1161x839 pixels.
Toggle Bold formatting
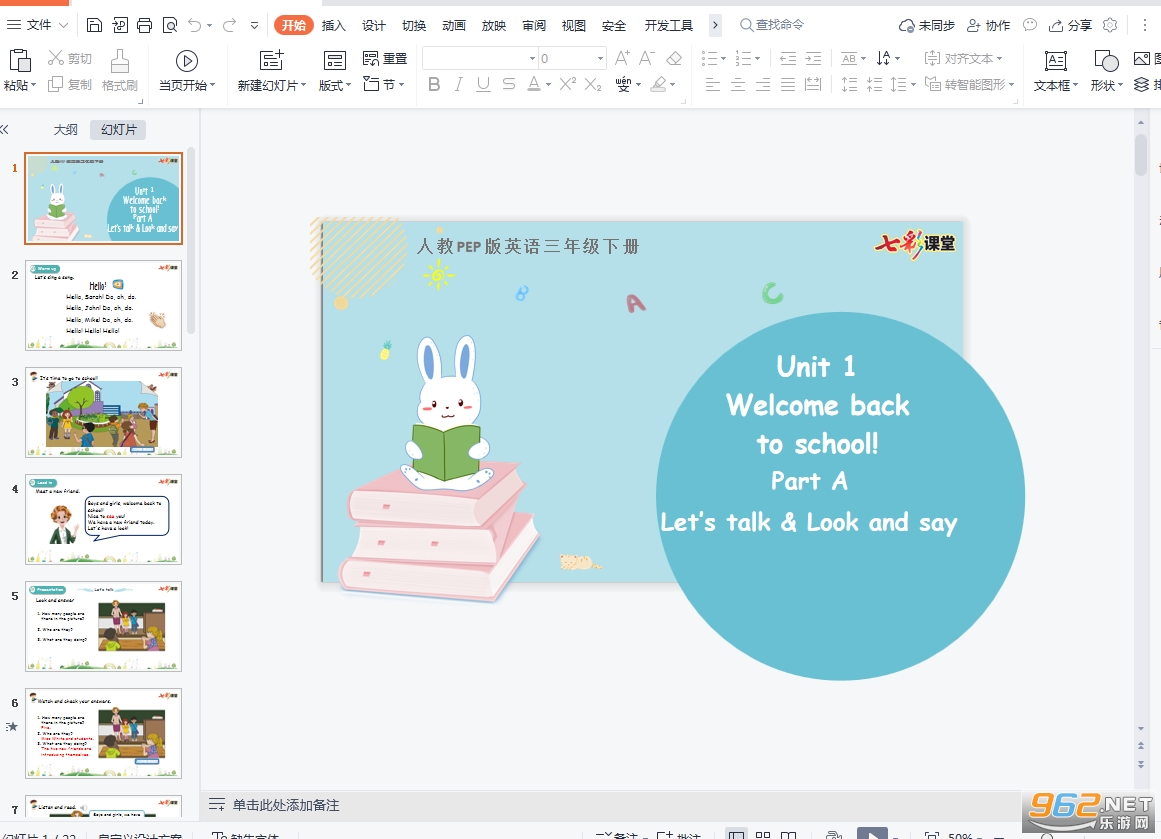(x=435, y=84)
